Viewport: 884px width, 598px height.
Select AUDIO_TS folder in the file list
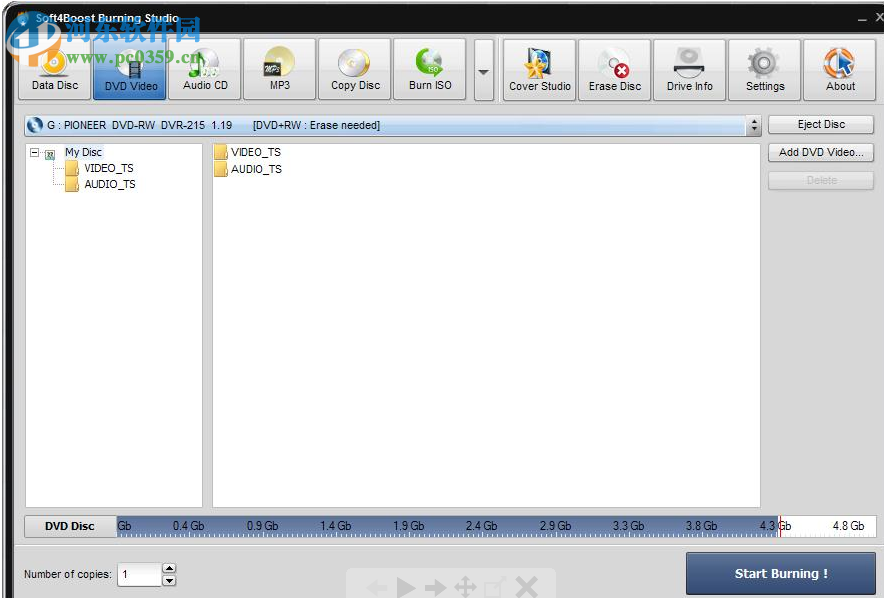pyautogui.click(x=248, y=169)
